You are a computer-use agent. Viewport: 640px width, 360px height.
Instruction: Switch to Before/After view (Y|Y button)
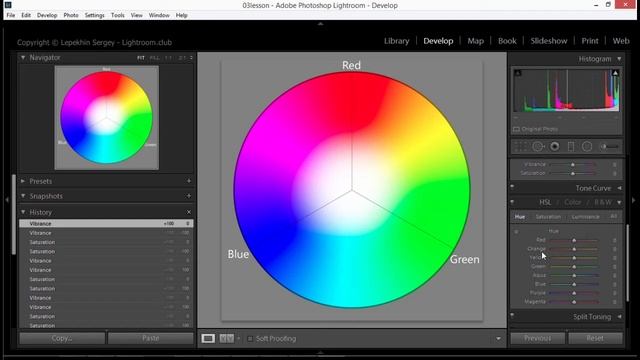point(227,338)
